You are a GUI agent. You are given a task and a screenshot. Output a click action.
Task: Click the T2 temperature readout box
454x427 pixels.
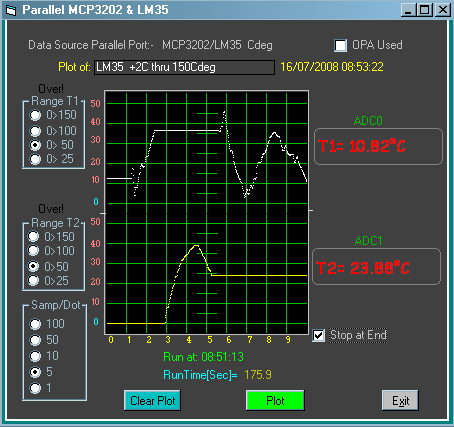click(376, 267)
